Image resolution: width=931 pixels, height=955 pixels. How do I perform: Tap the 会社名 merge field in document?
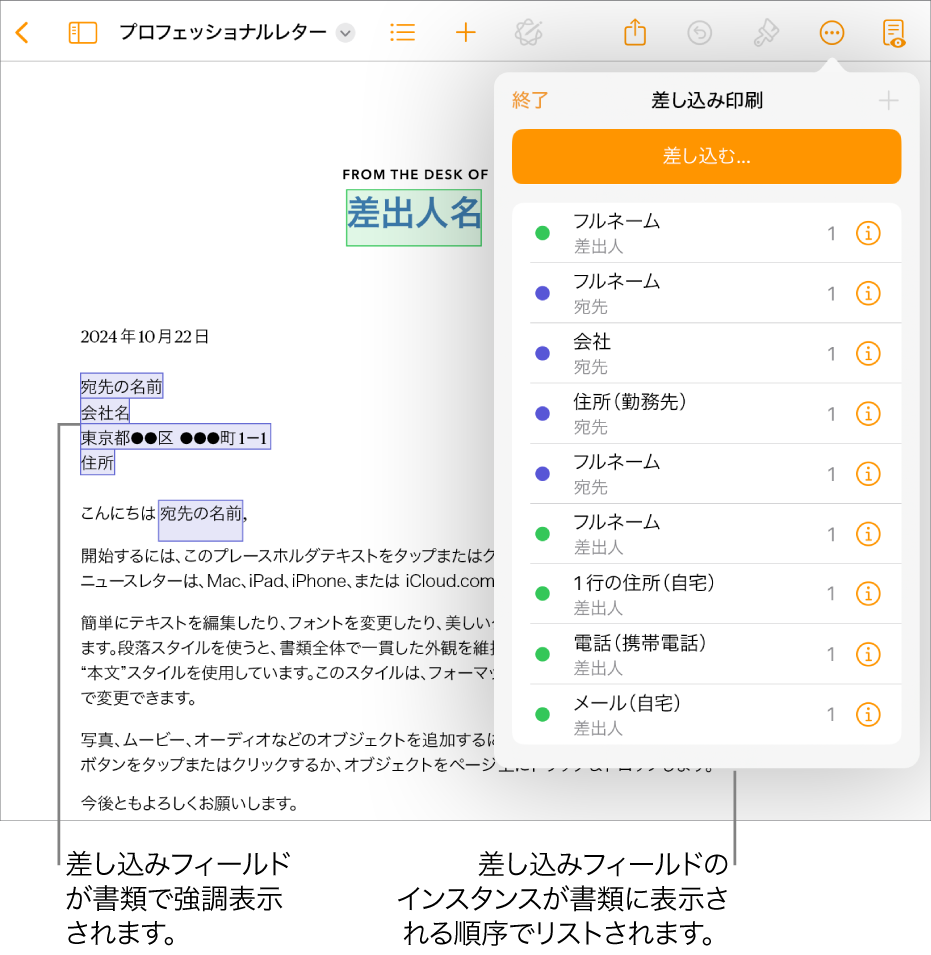click(105, 412)
